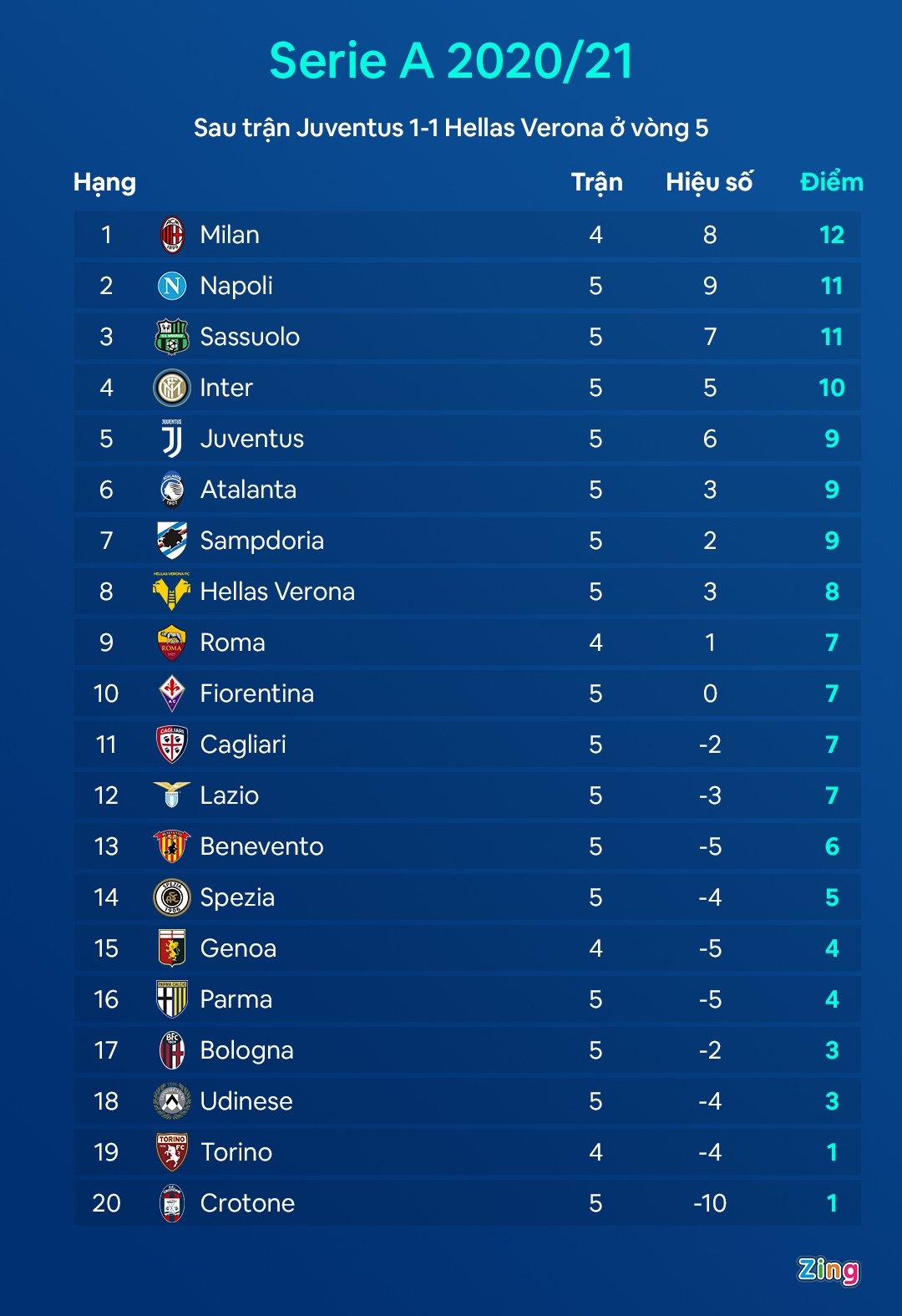This screenshot has height=1316, width=902.
Task: Click the Hiệu số column header
Action: coord(709,182)
